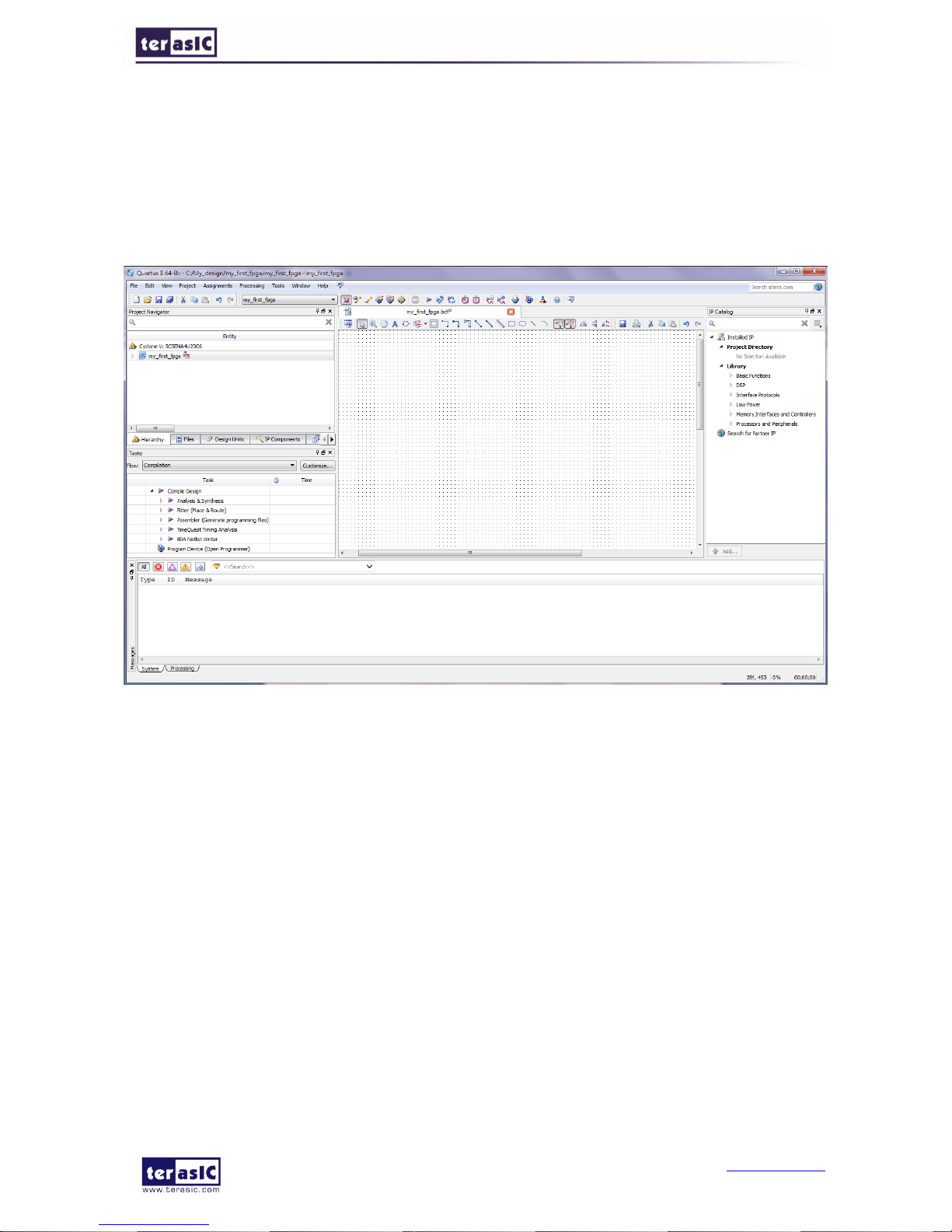This screenshot has width=952, height=1232.
Task: Select the Text tool (A) in schematic toolbar
Action: [395, 324]
